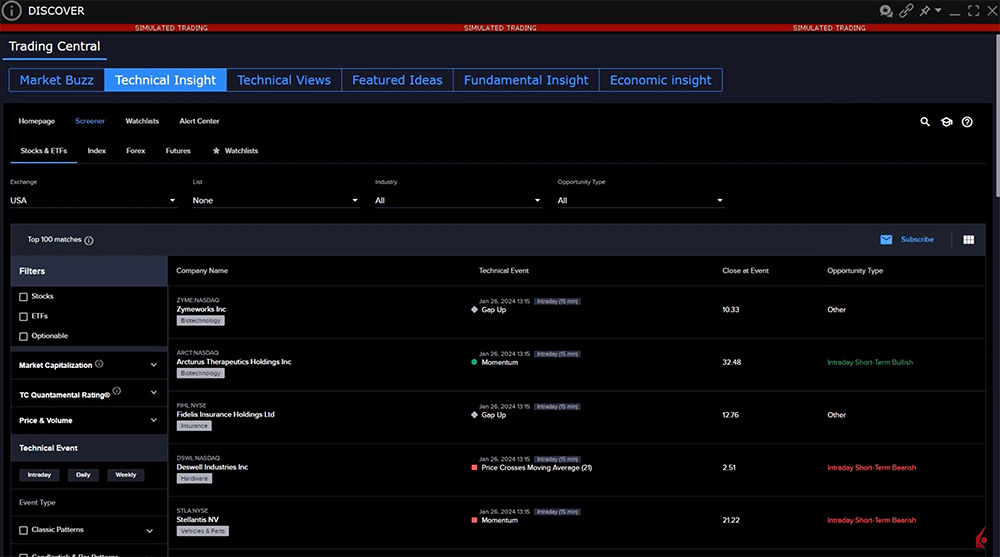This screenshot has width=1000, height=557.
Task: Expand the Market Capitalization filter
Action: (x=153, y=365)
